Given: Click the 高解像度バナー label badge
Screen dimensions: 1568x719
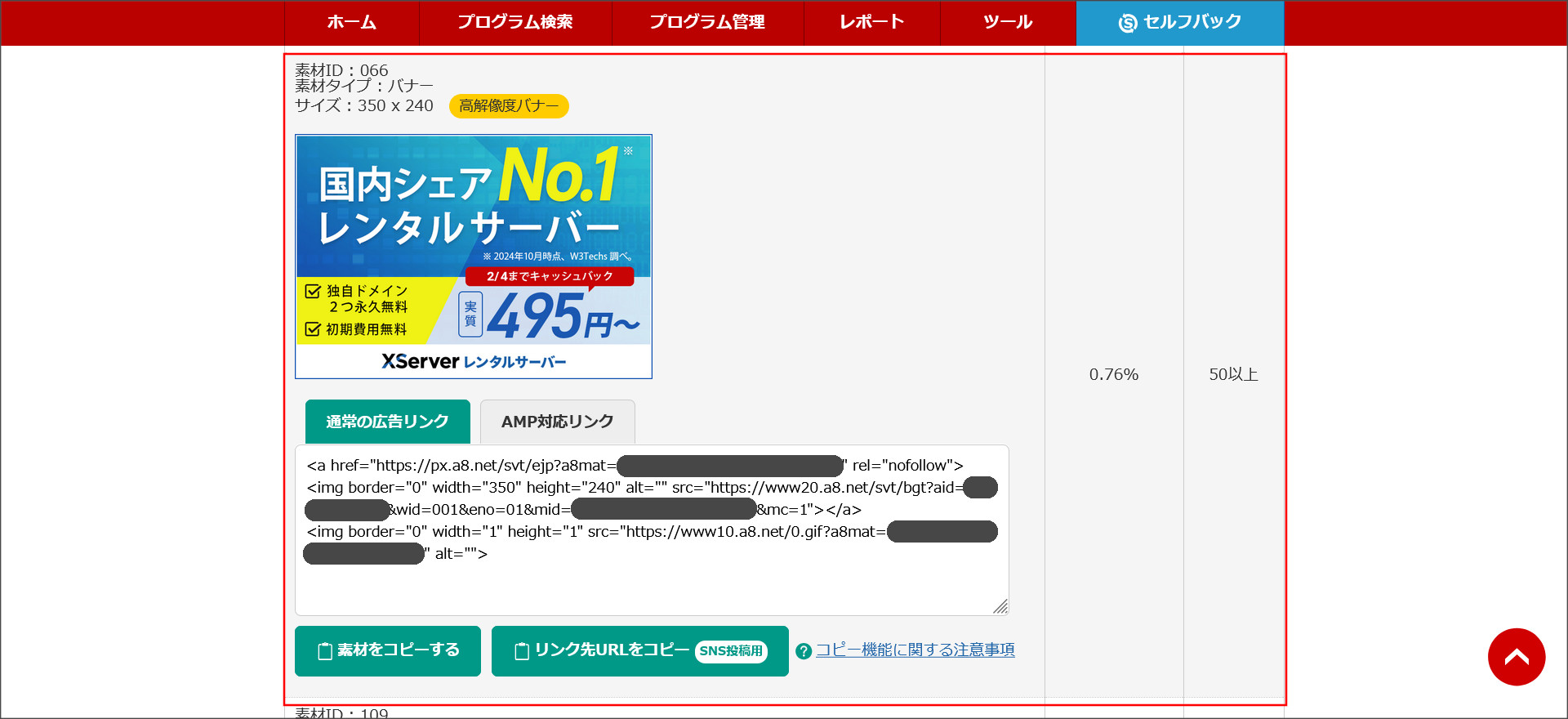Looking at the screenshot, I should point(509,106).
